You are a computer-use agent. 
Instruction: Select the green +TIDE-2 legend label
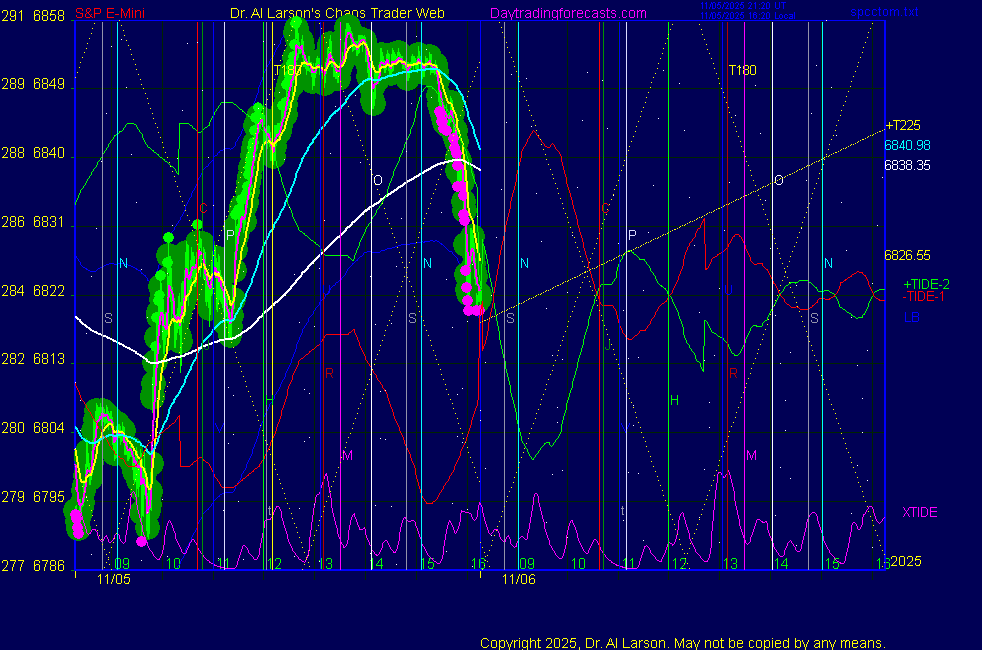click(x=926, y=284)
